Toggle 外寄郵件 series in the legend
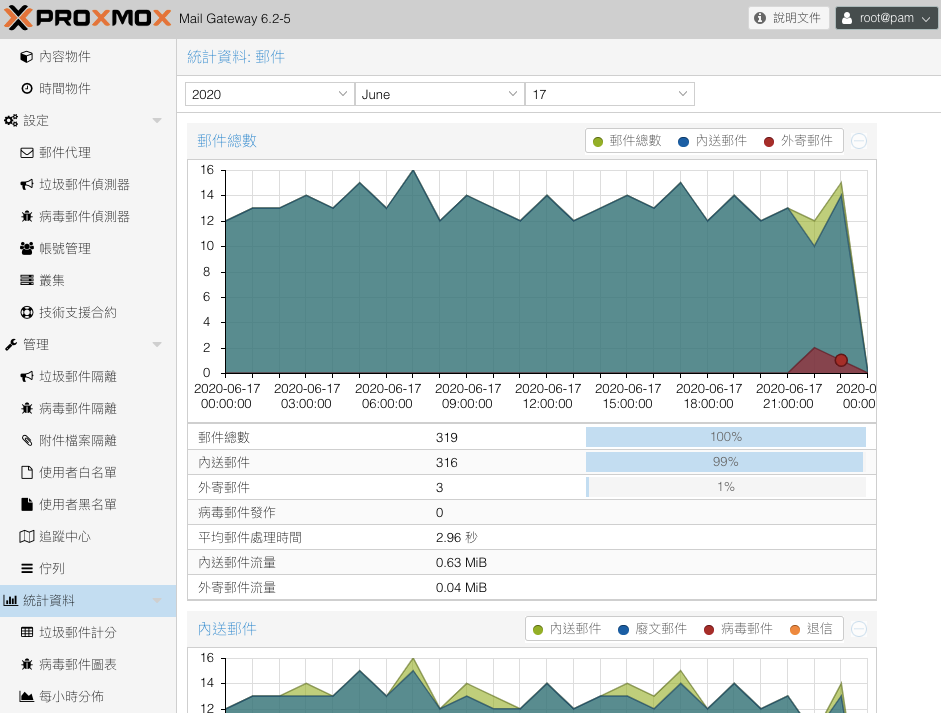 tap(798, 141)
